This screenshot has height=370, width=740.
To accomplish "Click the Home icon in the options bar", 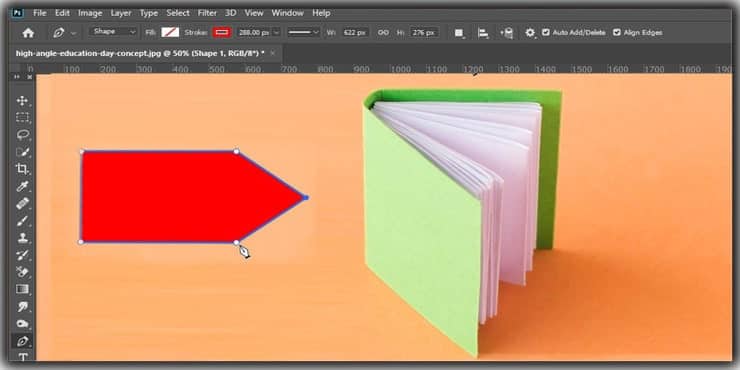I will (x=28, y=33).
